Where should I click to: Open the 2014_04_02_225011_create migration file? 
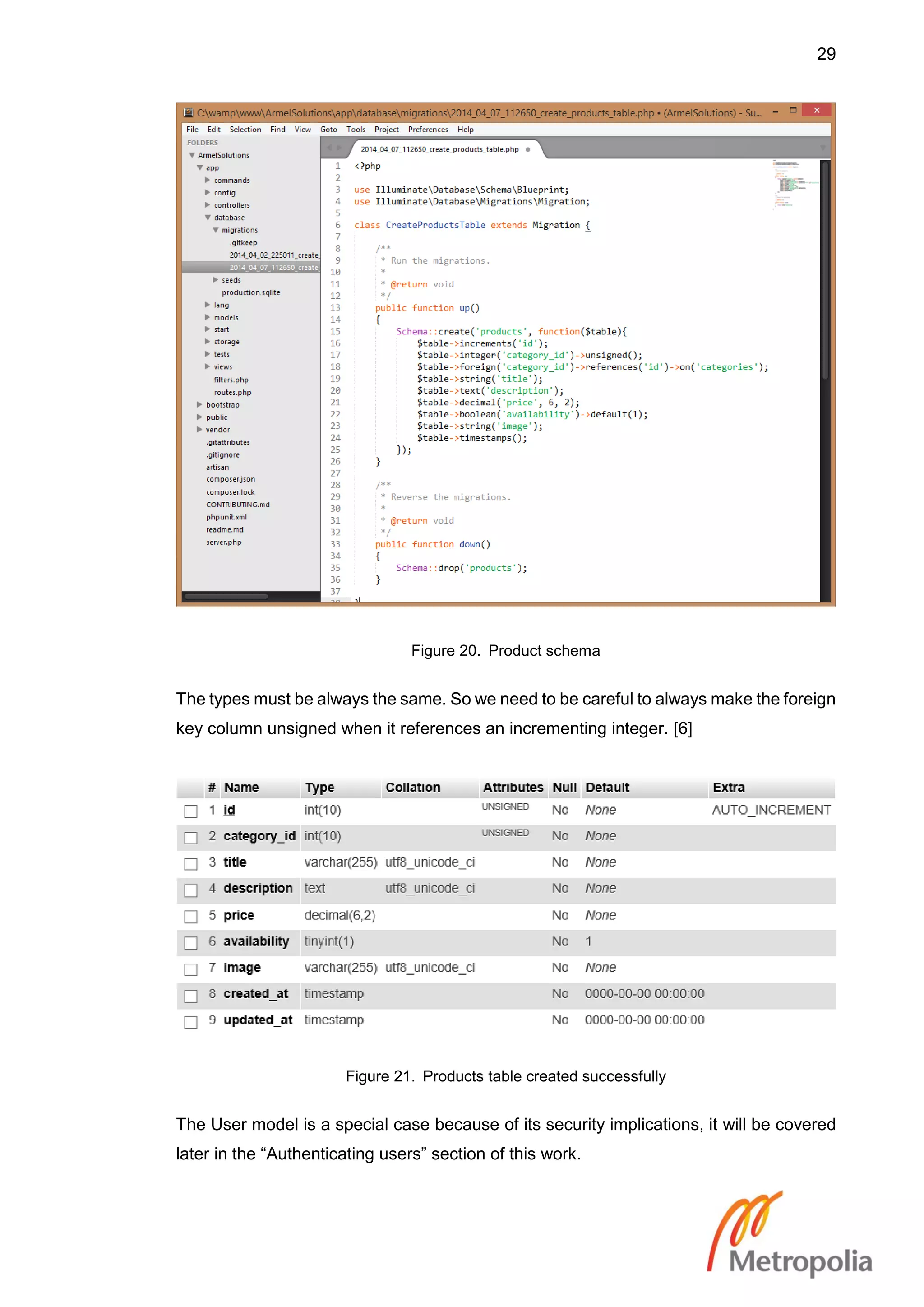pyautogui.click(x=274, y=255)
